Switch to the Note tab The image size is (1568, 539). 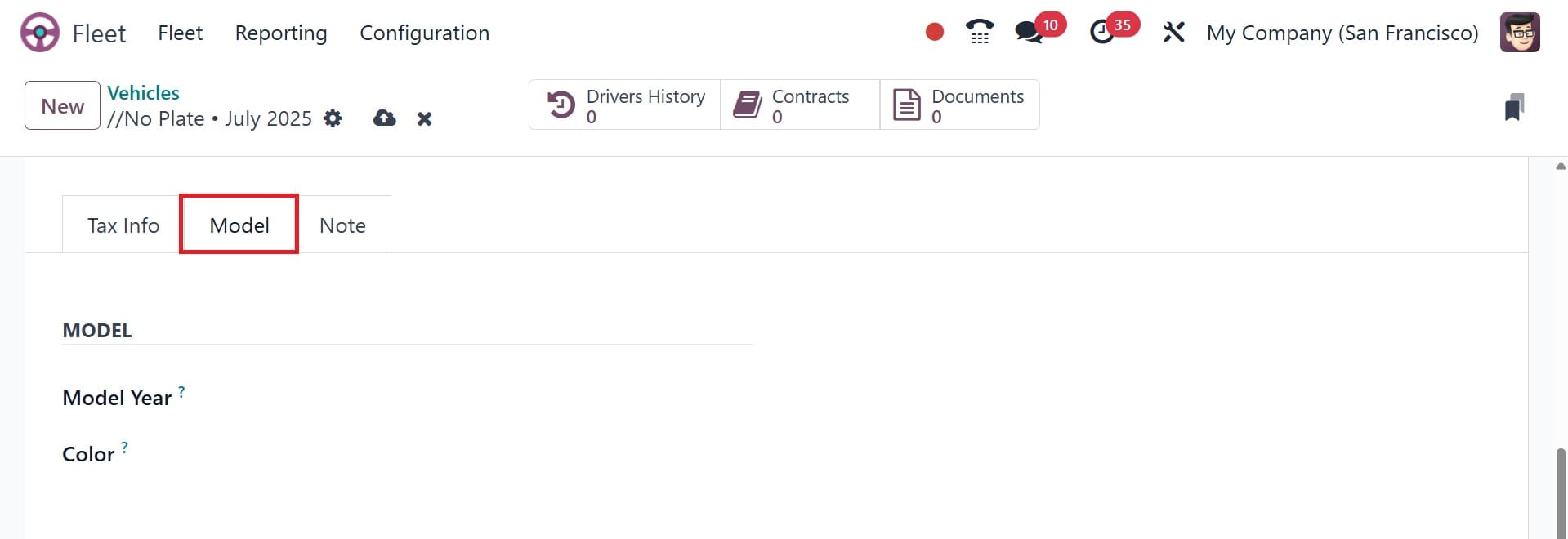click(x=342, y=225)
